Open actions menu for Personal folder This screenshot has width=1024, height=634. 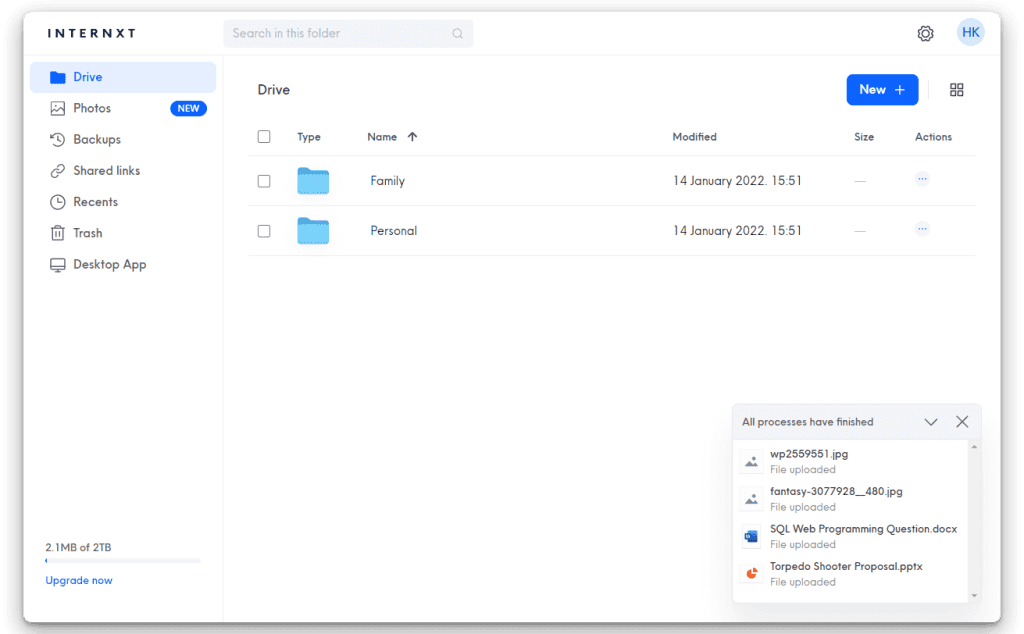point(922,229)
